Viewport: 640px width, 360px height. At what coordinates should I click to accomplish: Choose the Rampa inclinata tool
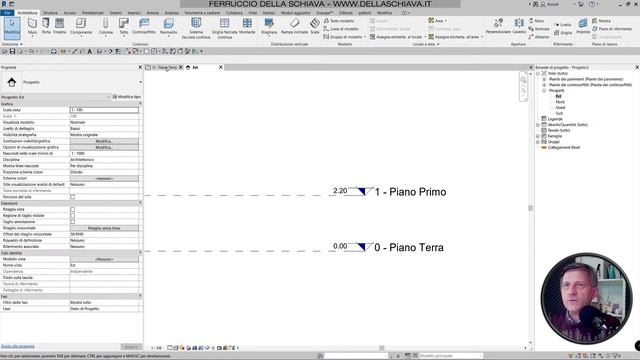pos(294,27)
